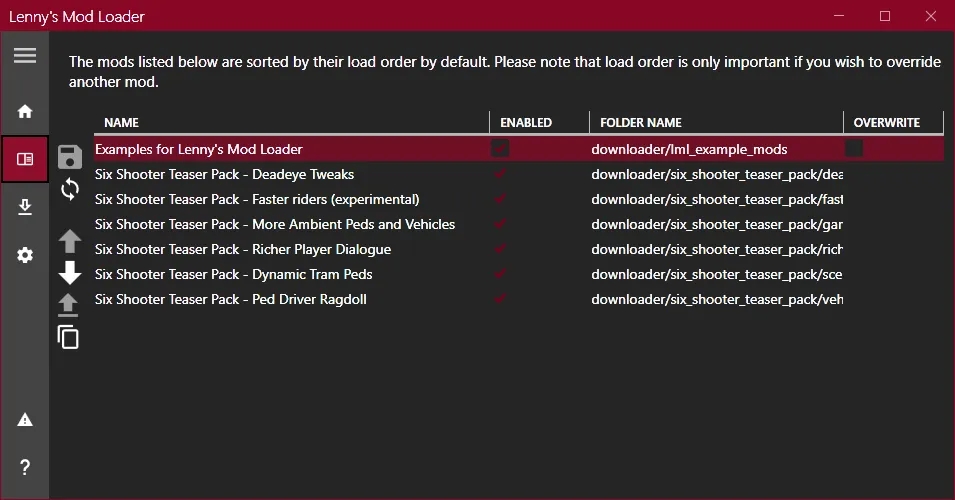
Task: Sort mods by the NAME column header
Action: pyautogui.click(x=121, y=122)
